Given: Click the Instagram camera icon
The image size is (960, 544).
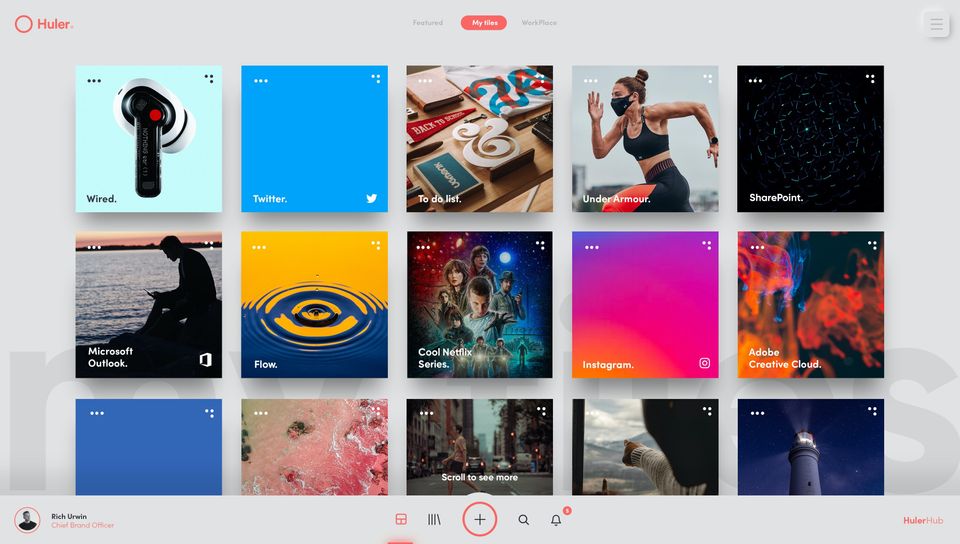Looking at the screenshot, I should [705, 363].
